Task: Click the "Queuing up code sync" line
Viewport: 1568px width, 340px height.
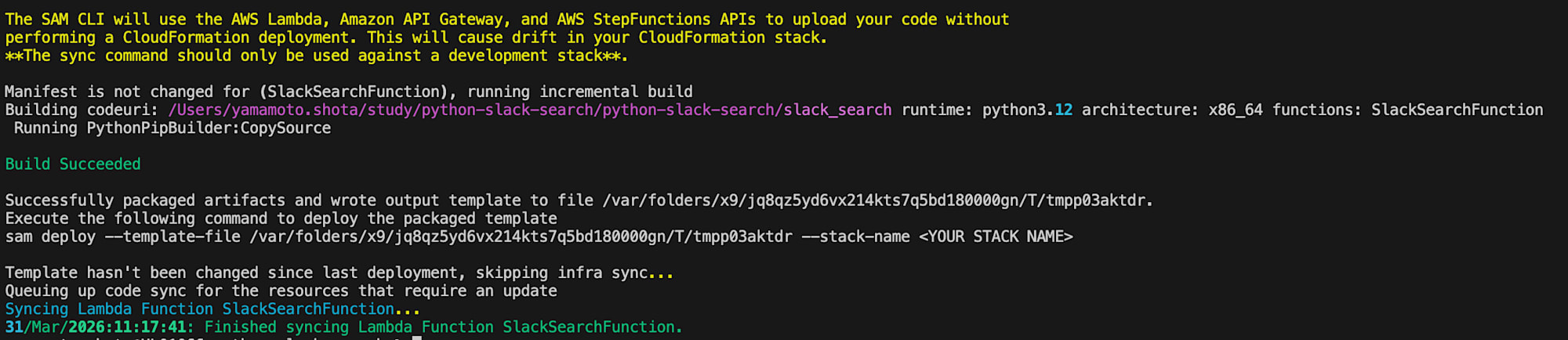Action: [x=281, y=291]
